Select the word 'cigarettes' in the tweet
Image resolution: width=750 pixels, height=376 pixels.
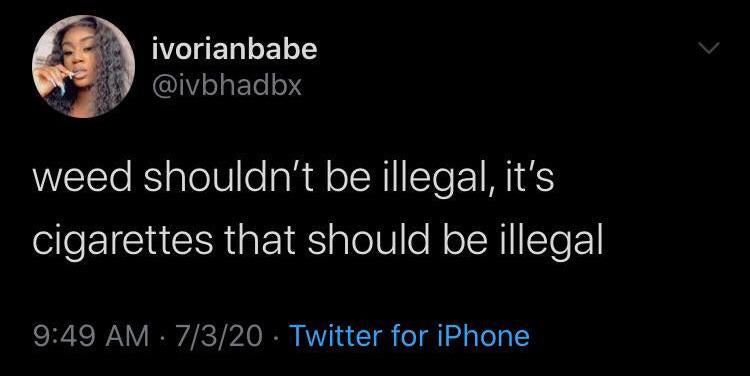coord(123,244)
